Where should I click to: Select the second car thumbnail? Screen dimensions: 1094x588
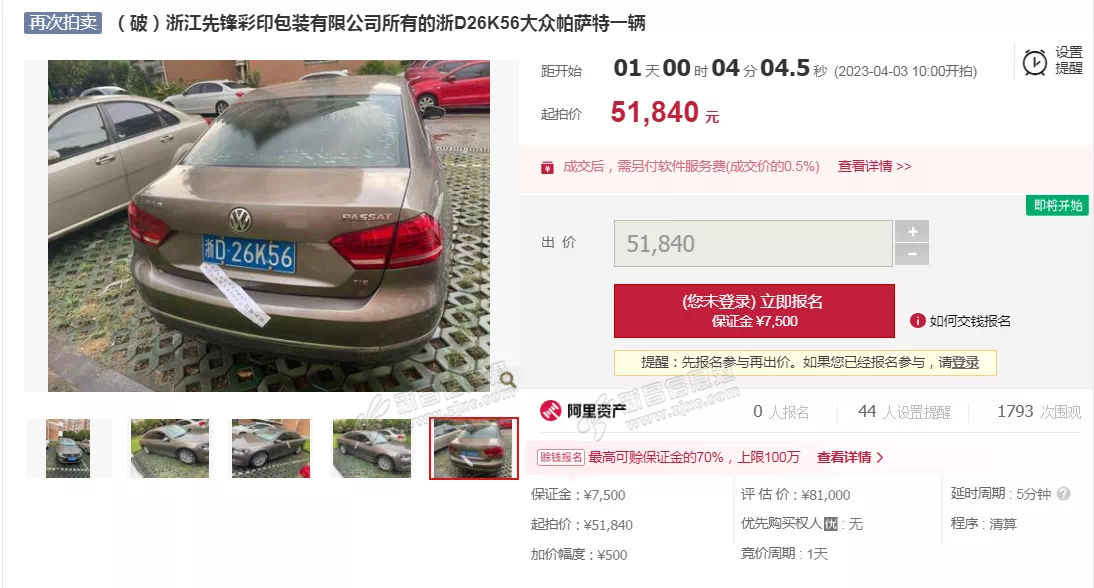coord(170,448)
